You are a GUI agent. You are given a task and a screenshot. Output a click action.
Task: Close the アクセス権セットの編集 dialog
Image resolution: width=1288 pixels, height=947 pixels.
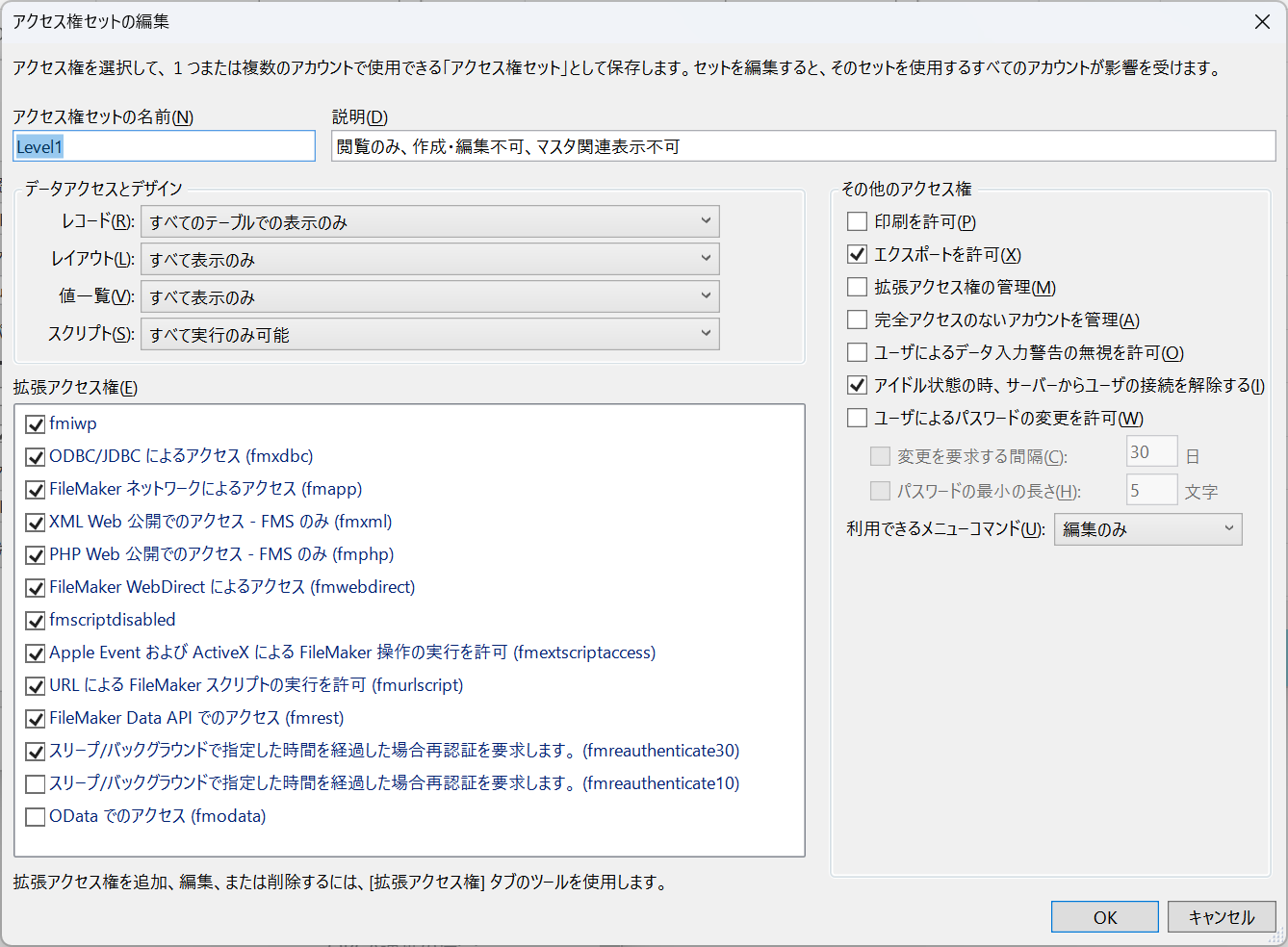[x=1262, y=21]
